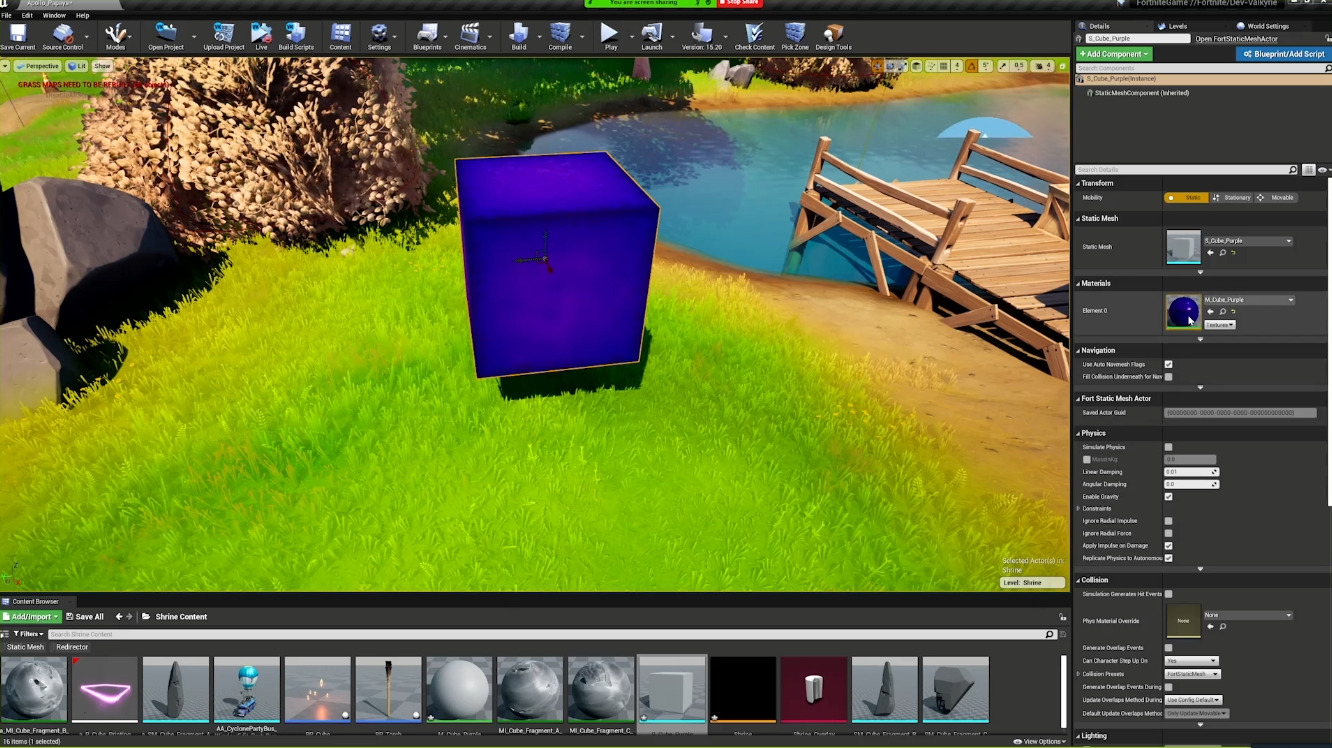Viewport: 1332px width, 748px height.
Task: Open the Textures dropdown under Element 0
Action: tap(1219, 325)
